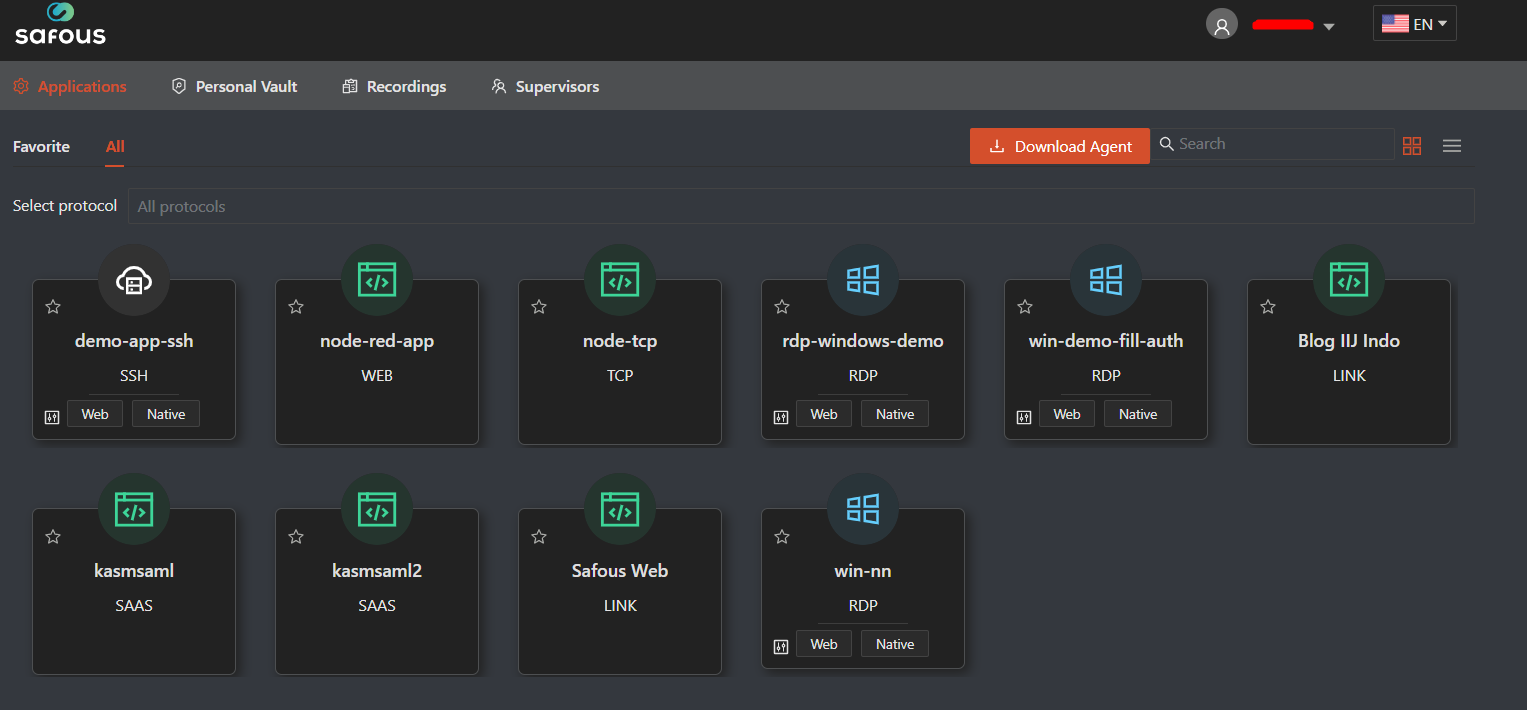This screenshot has width=1527, height=710.
Task: Click the Blog IIJ Indo code icon
Action: pyautogui.click(x=1349, y=280)
